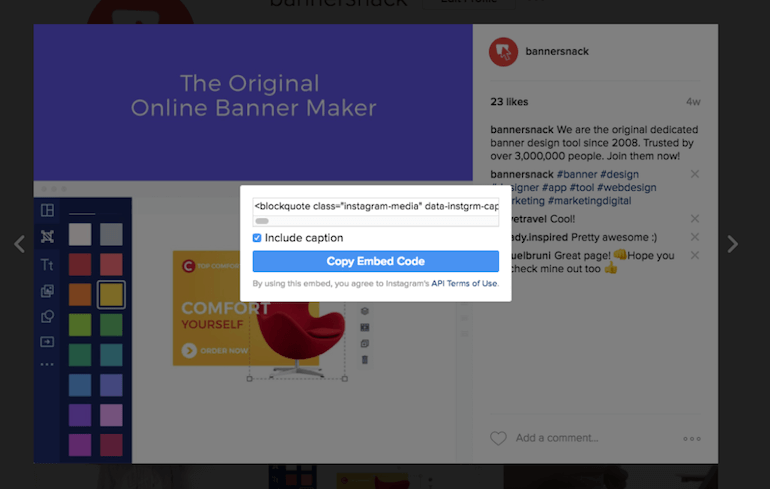
Task: Pick the slate gray color swatch
Action: (111, 234)
